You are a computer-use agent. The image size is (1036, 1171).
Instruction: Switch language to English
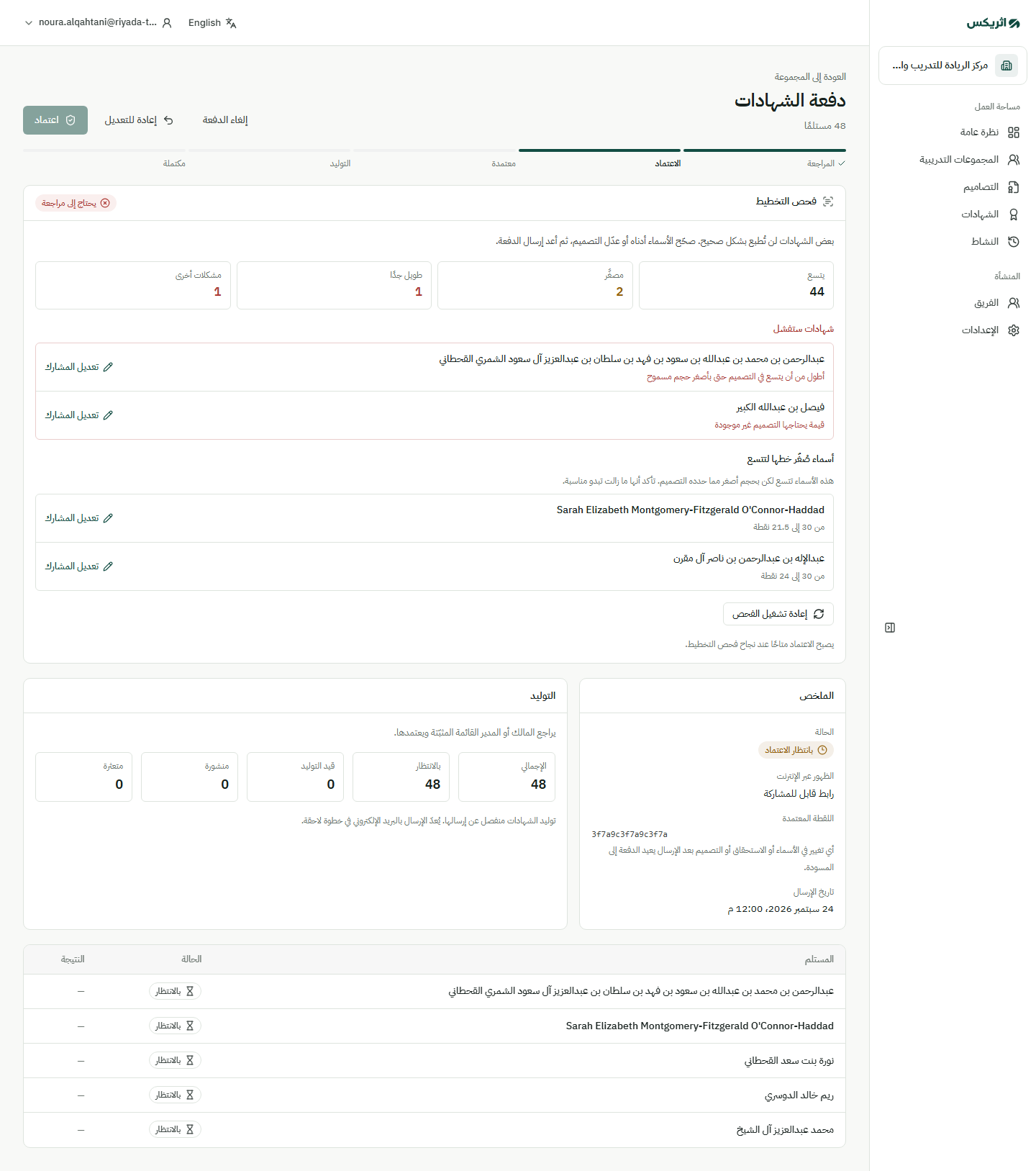click(212, 23)
